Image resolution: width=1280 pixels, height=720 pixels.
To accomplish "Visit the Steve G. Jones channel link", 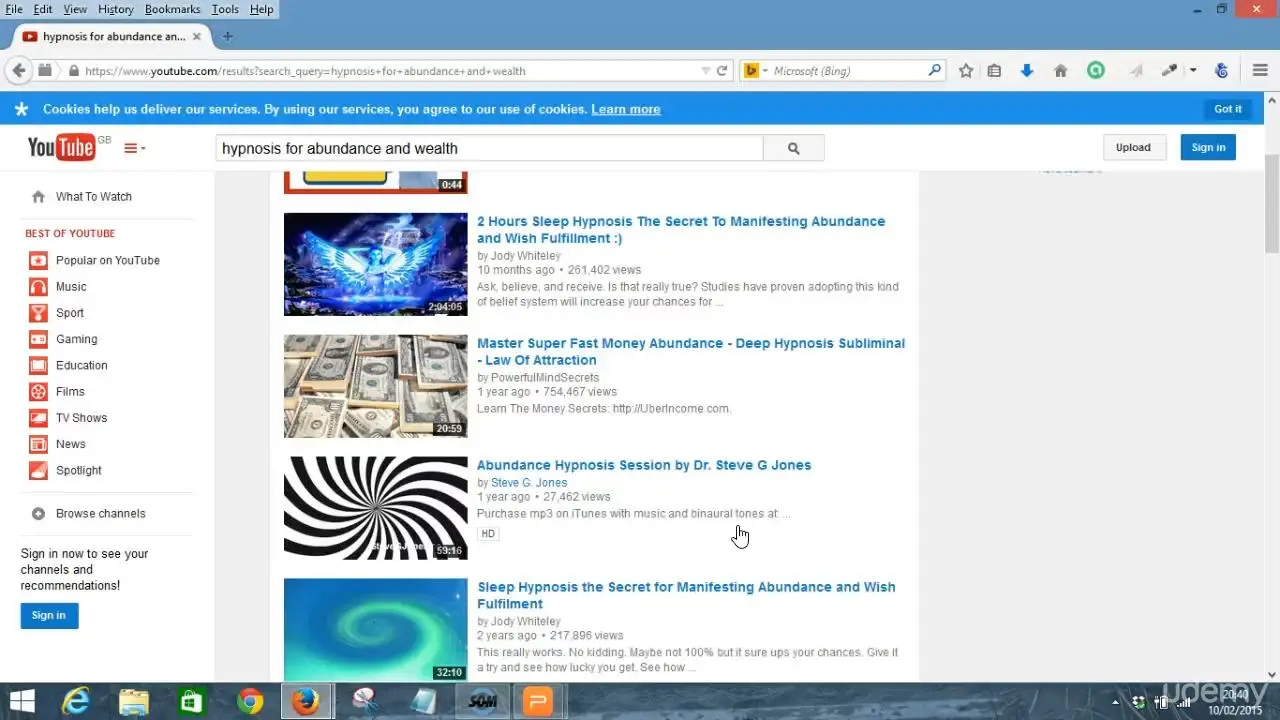I will point(529,483).
